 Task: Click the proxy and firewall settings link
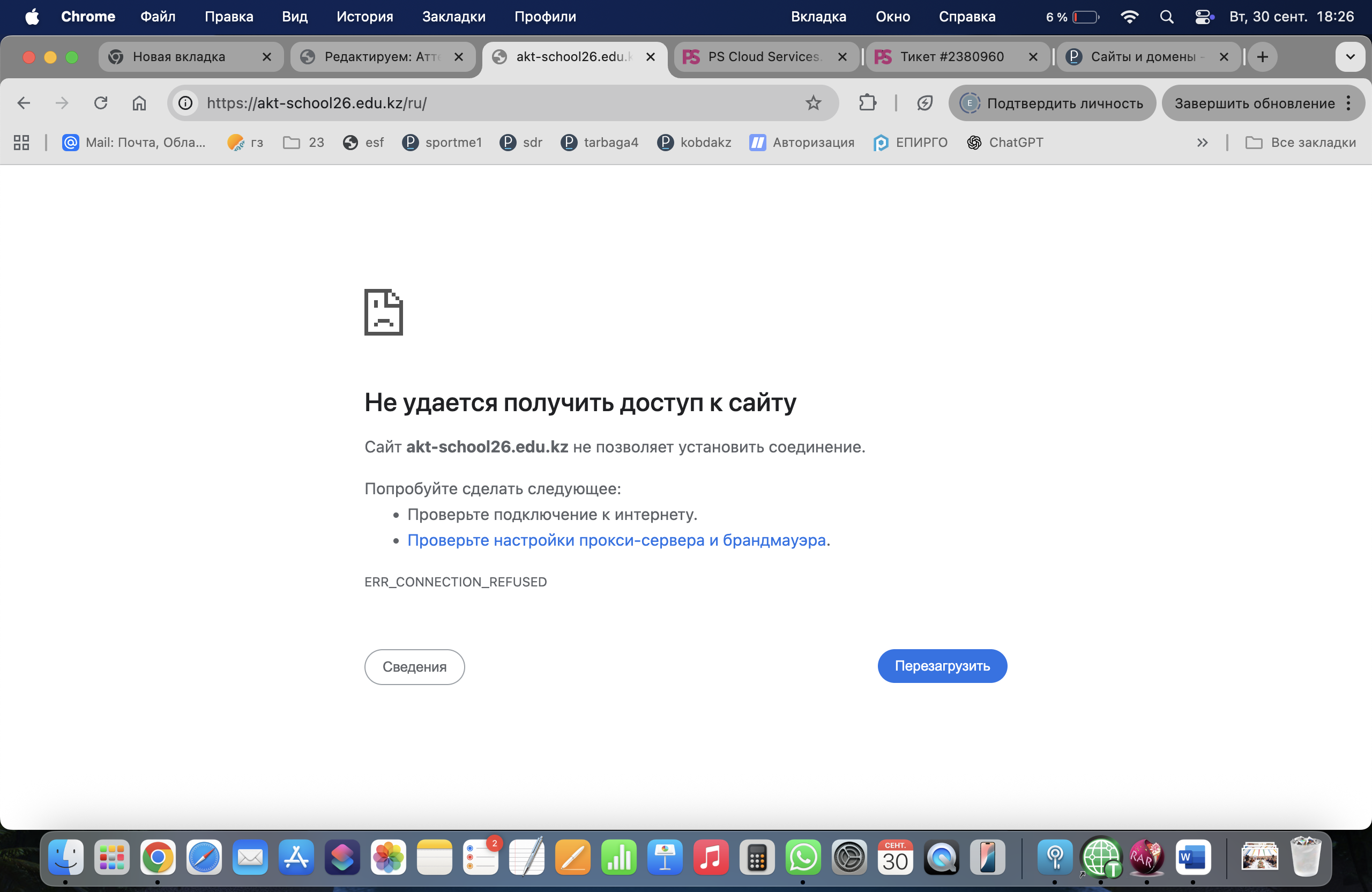(x=616, y=540)
